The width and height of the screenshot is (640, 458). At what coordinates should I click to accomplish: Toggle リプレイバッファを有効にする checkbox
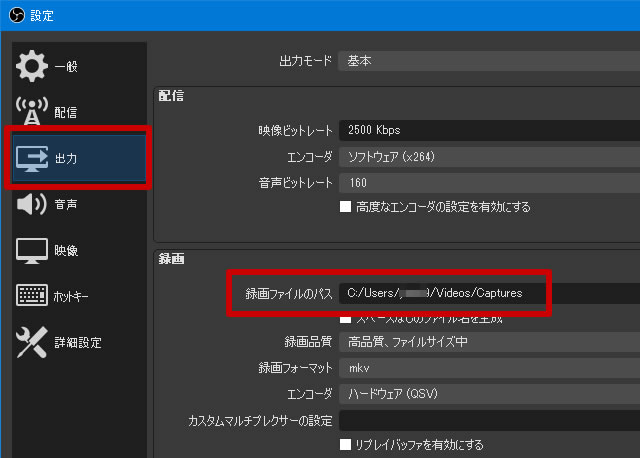[x=346, y=444]
